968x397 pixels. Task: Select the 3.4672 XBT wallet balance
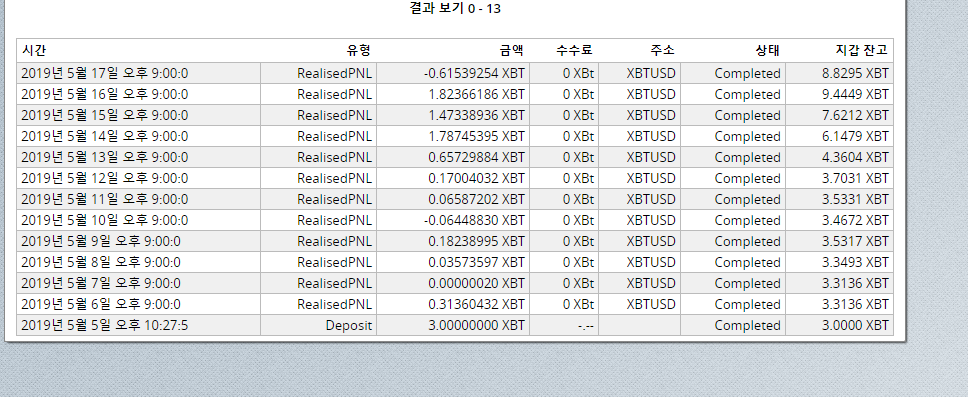(840, 220)
